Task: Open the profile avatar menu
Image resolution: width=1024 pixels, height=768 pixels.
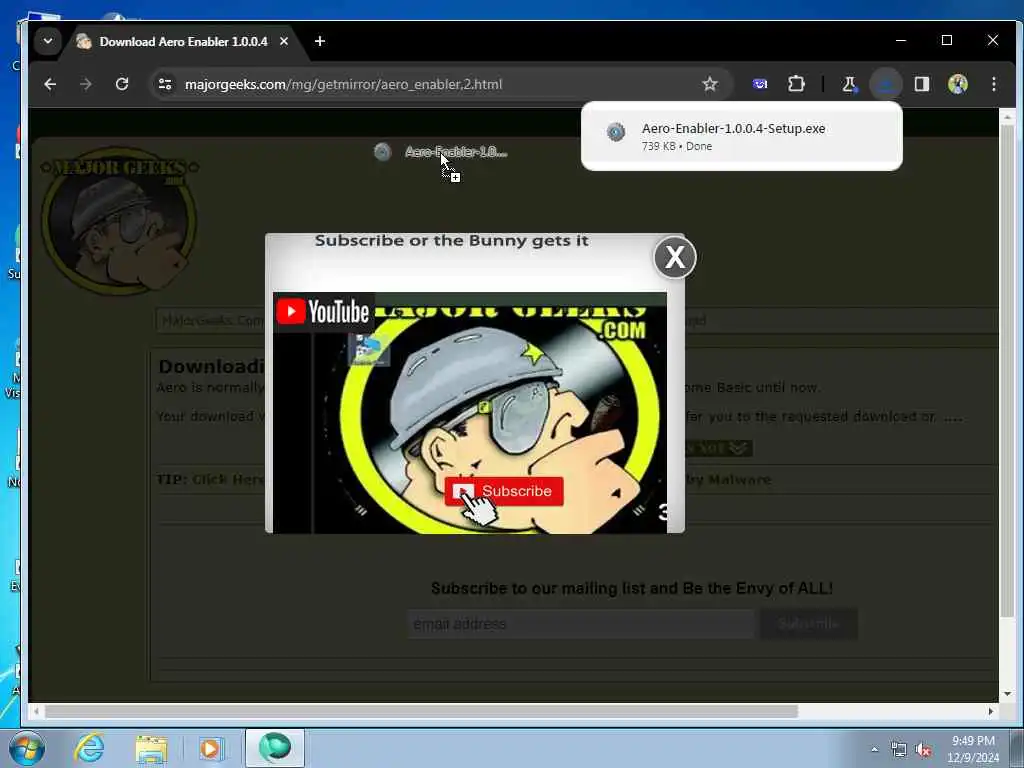Action: 957,84
